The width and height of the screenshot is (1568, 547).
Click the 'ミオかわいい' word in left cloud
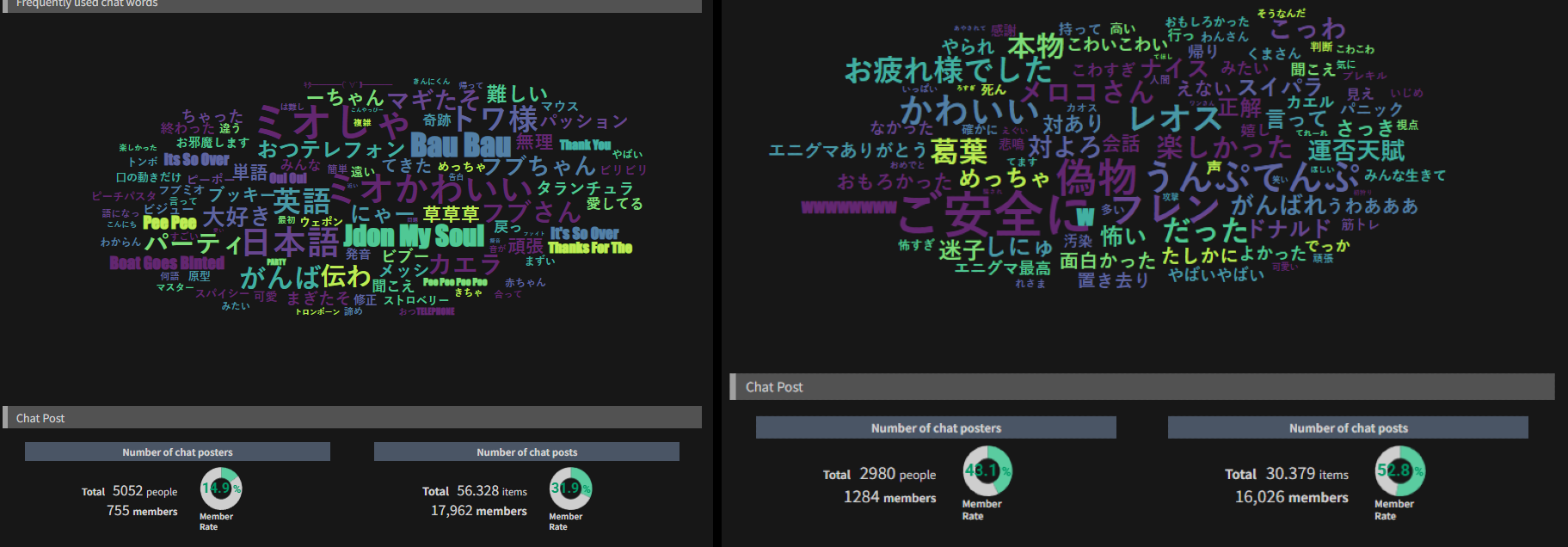[x=430, y=188]
